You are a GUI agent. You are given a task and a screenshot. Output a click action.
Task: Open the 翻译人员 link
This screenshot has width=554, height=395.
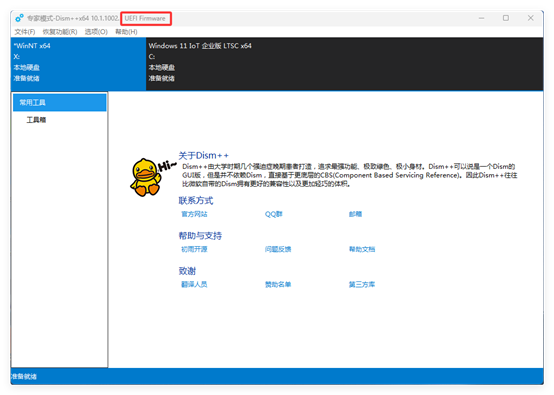194,284
